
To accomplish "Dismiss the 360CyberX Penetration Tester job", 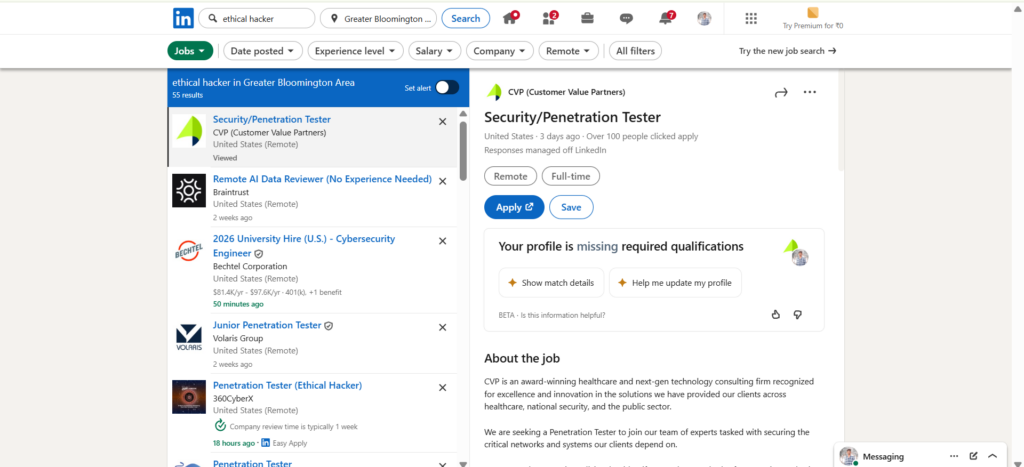I will click(442, 387).
